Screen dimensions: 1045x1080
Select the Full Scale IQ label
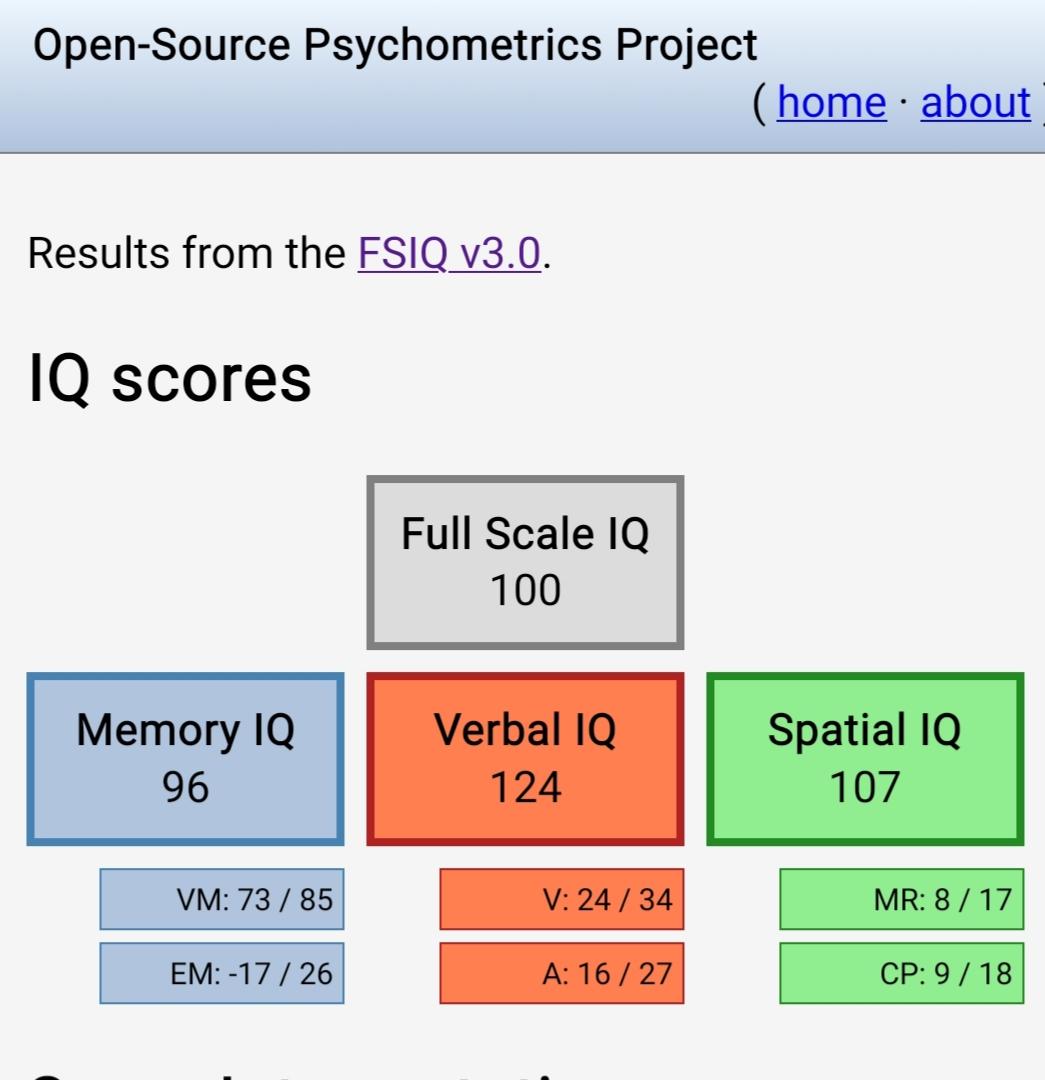(x=525, y=533)
